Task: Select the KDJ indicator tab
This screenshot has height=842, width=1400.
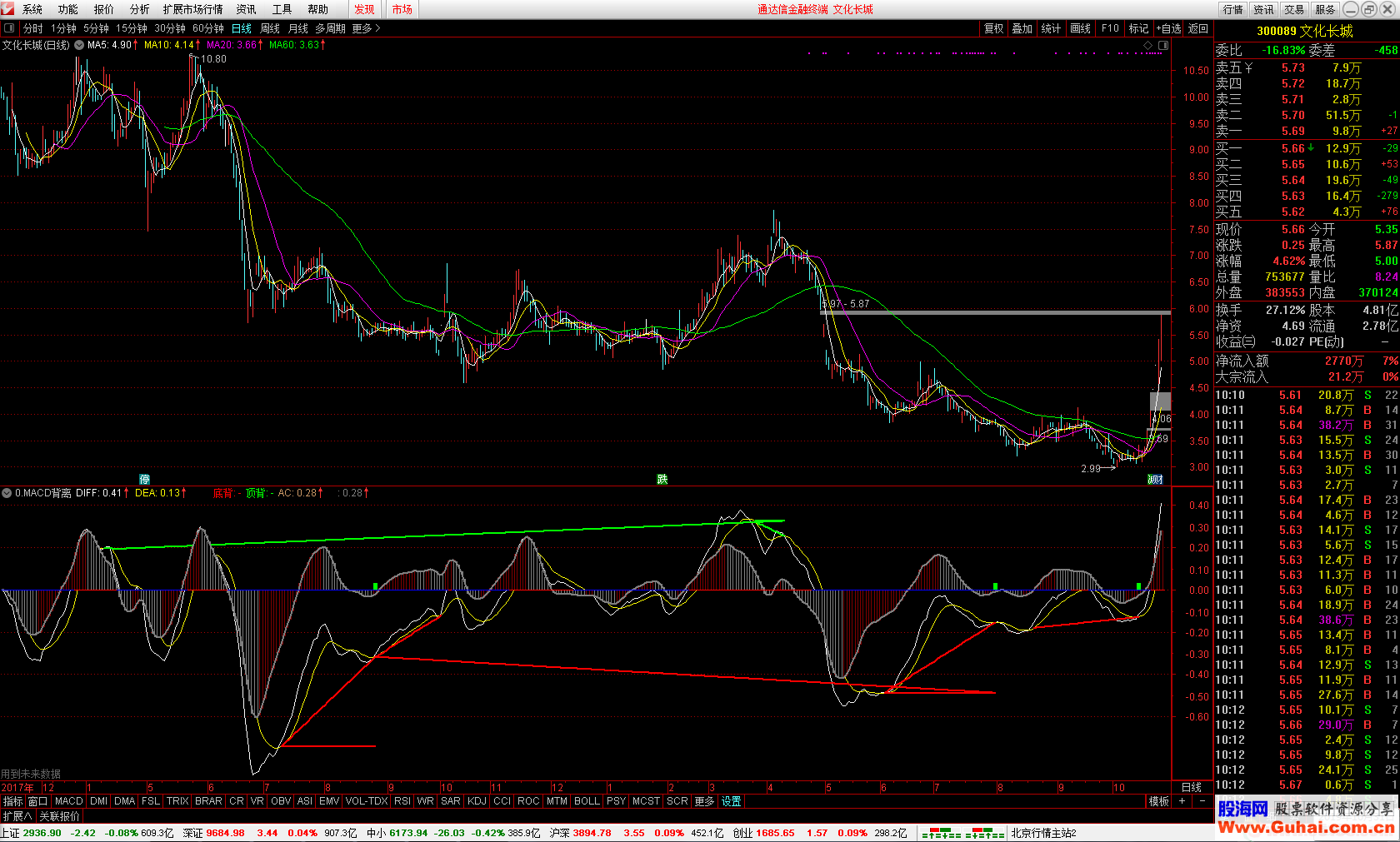Action: [x=477, y=801]
